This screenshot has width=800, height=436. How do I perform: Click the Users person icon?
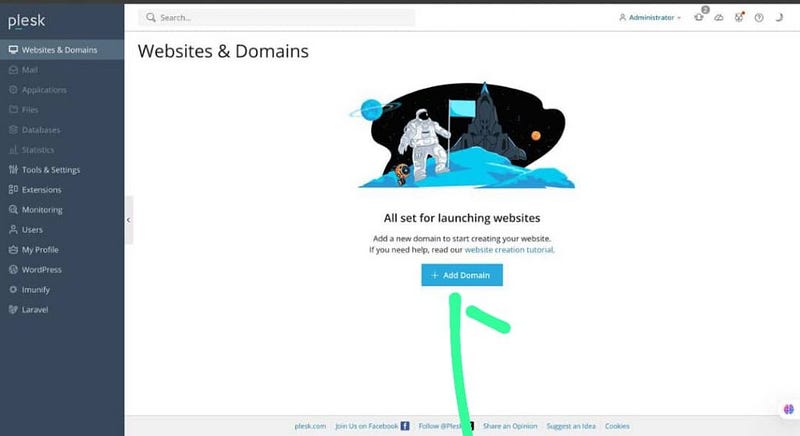(x=13, y=229)
